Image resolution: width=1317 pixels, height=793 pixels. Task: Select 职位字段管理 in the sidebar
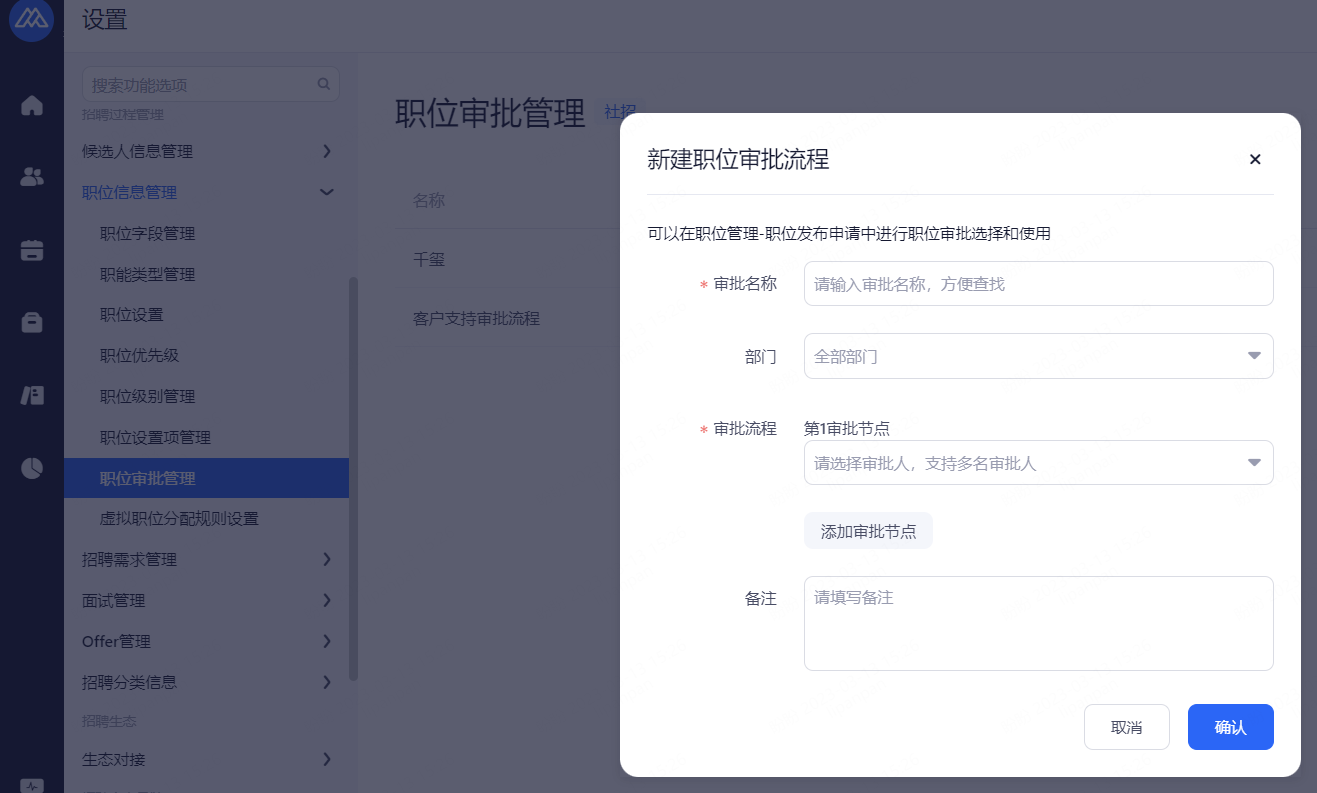[x=148, y=233]
